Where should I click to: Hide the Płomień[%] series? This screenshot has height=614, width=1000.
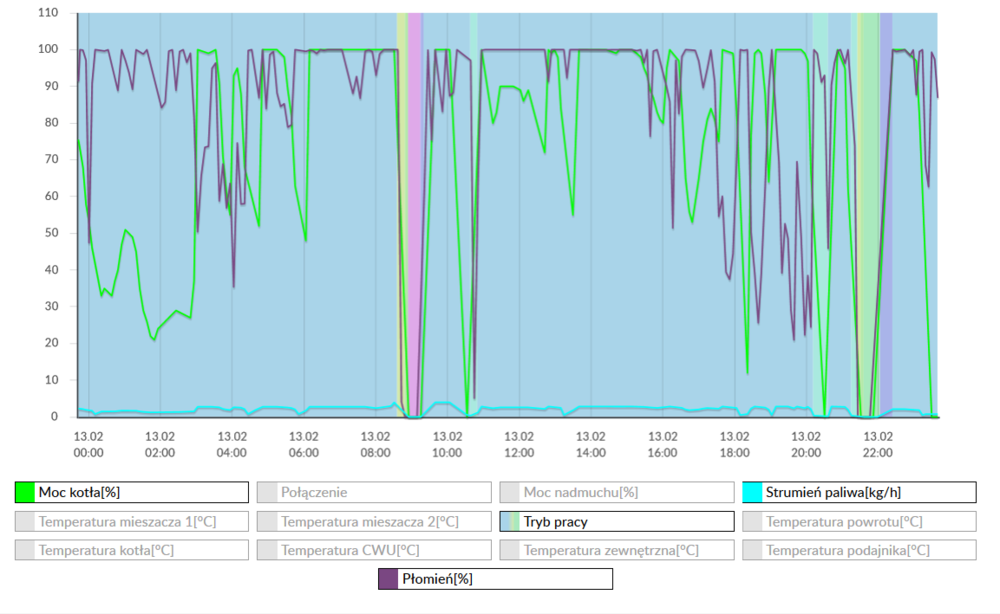tap(495, 579)
